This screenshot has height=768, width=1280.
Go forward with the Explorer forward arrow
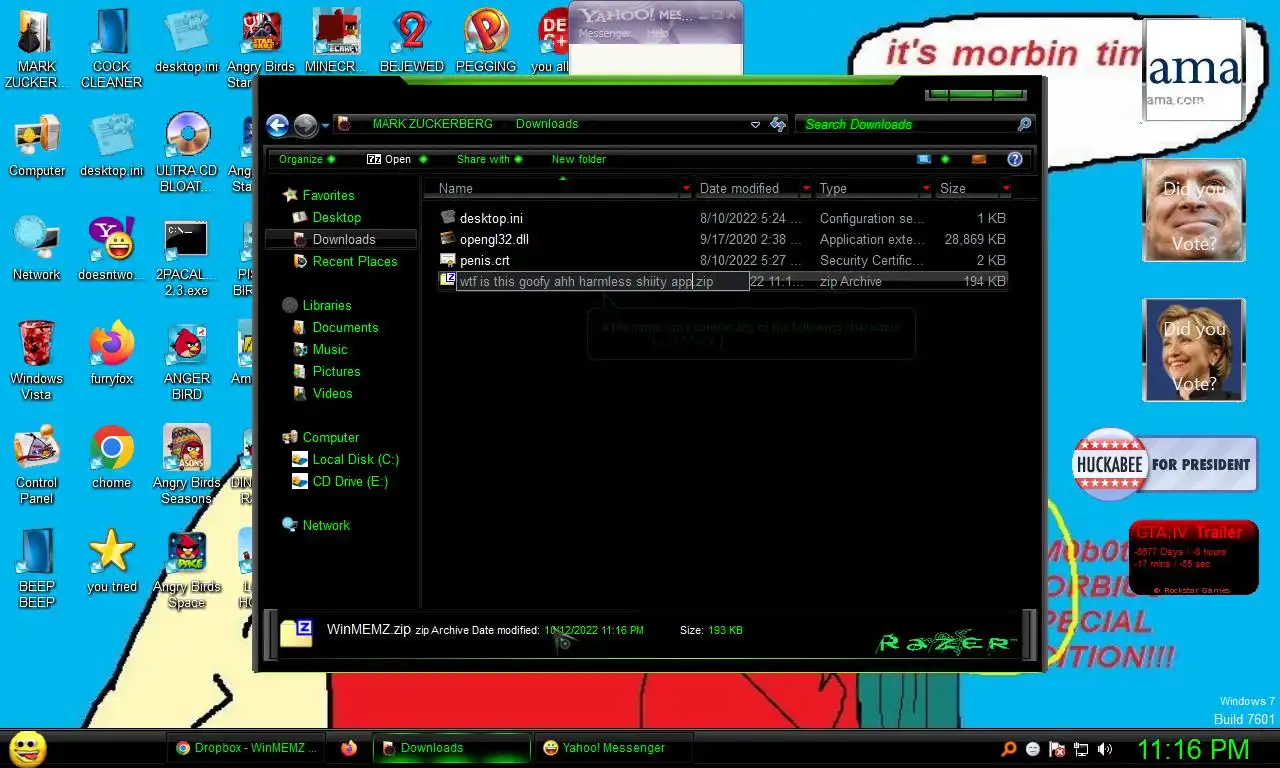click(305, 125)
